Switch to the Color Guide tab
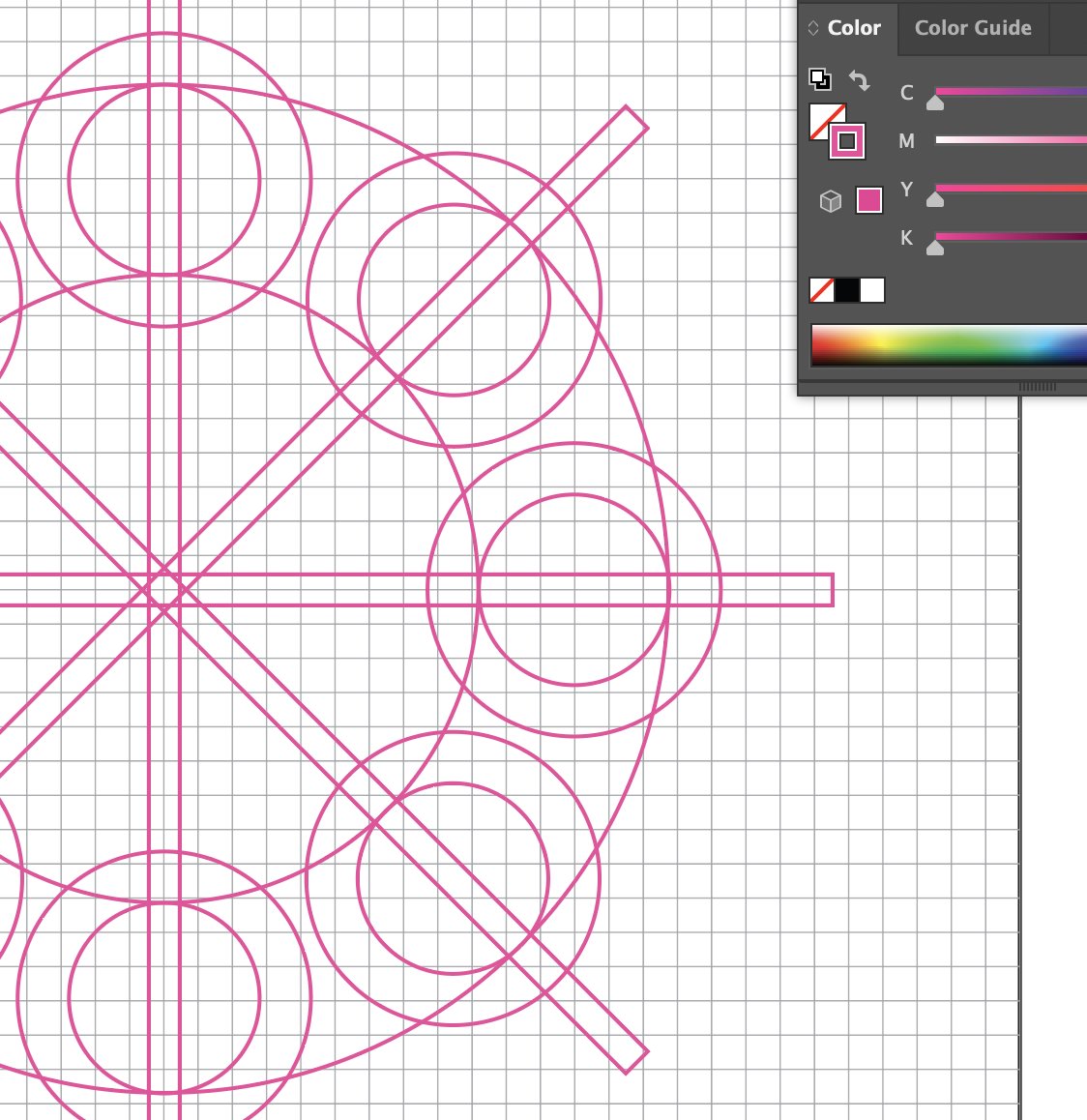This screenshot has width=1087, height=1120. tap(973, 28)
